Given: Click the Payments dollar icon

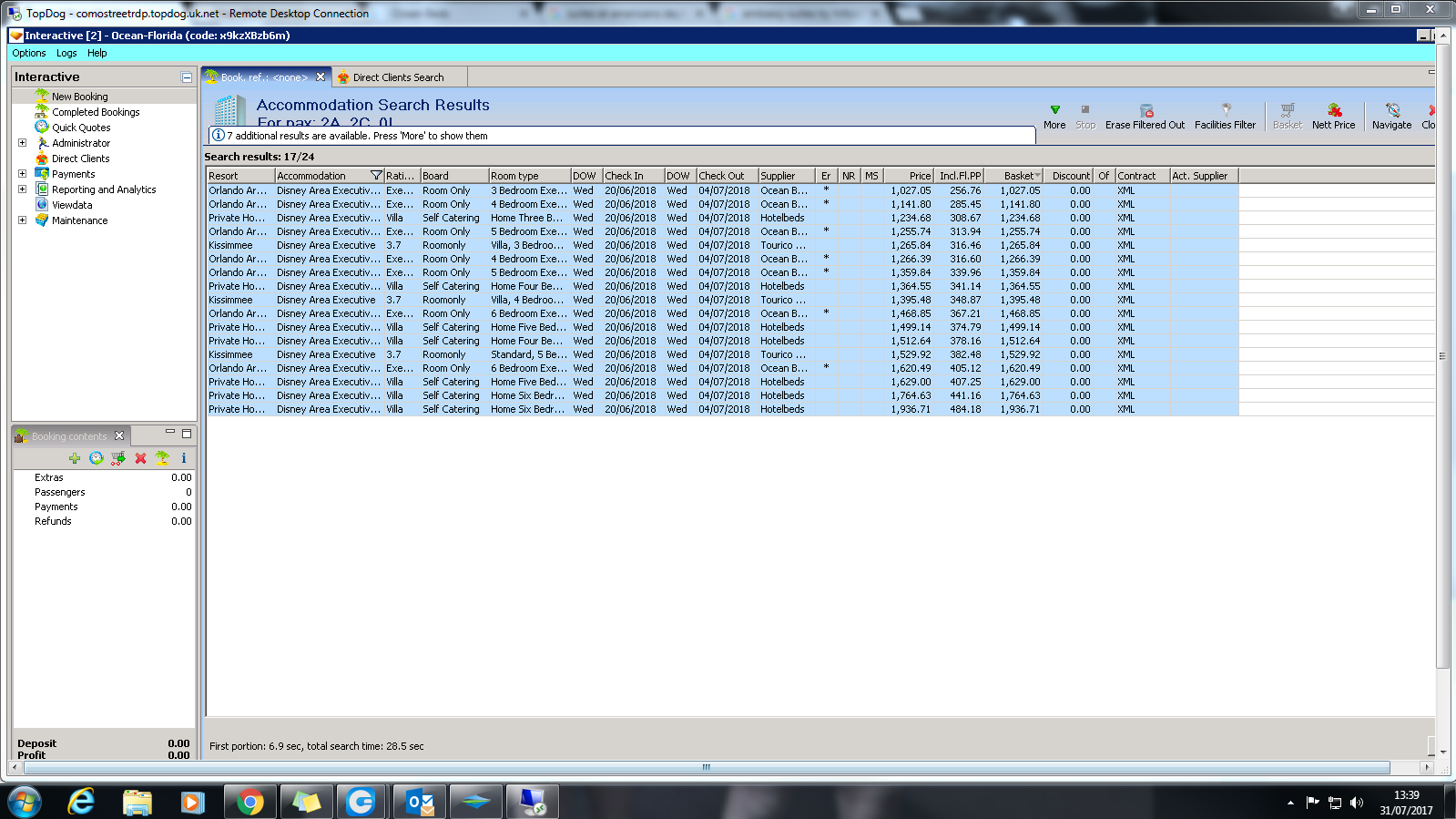Looking at the screenshot, I should tap(42, 173).
